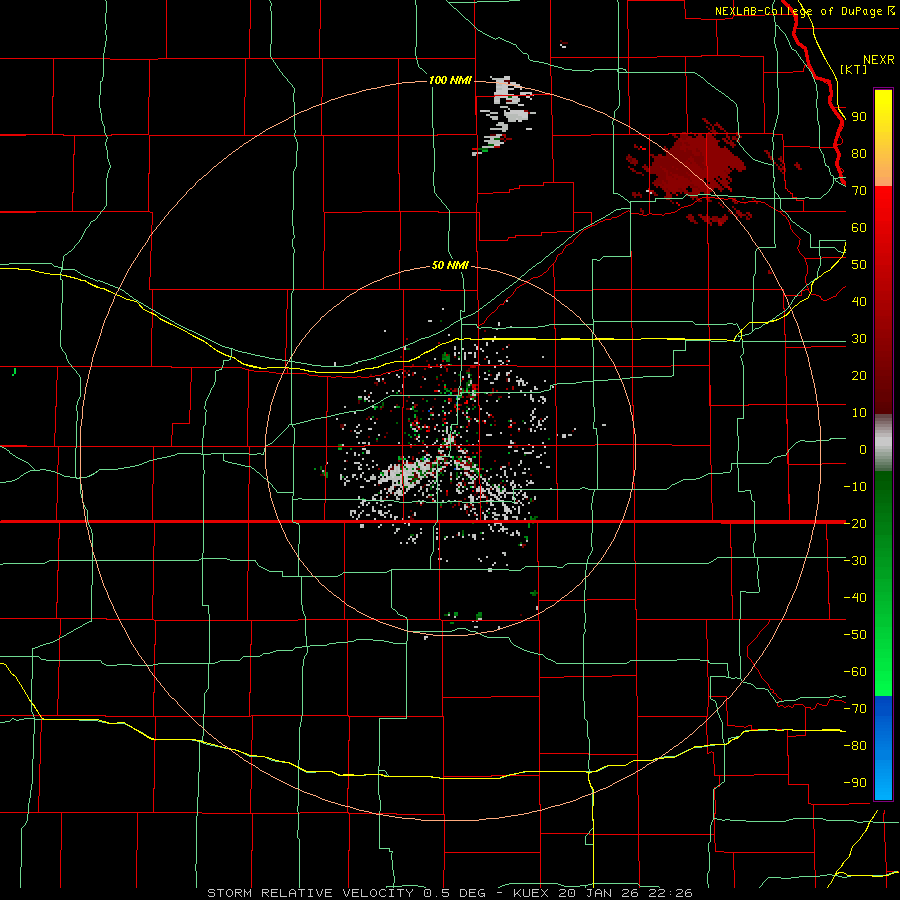900x900 pixels.
Task: Click the gray zero-velocity segment of the color bar
Action: 883,443
